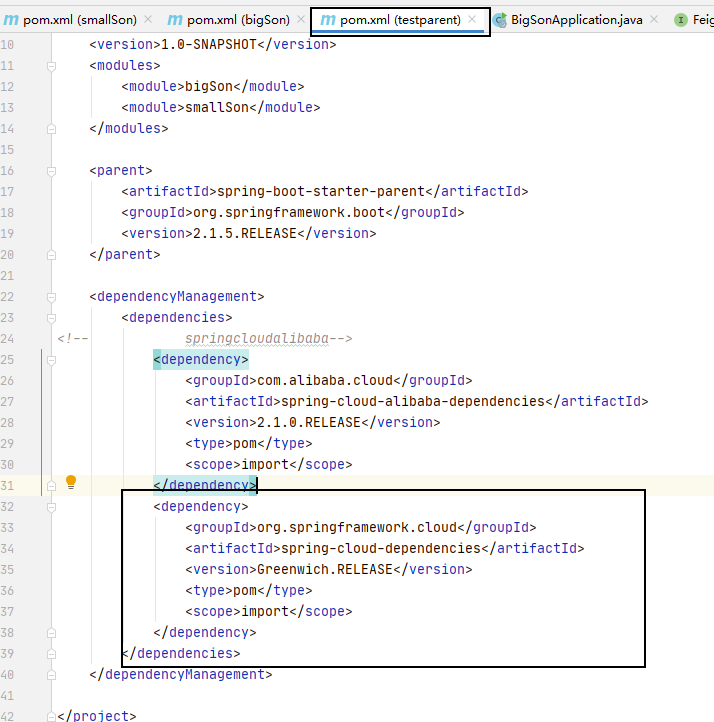The width and height of the screenshot is (714, 722).
Task: Close the pom.xml (smallSon) tab
Action: [x=148, y=19]
